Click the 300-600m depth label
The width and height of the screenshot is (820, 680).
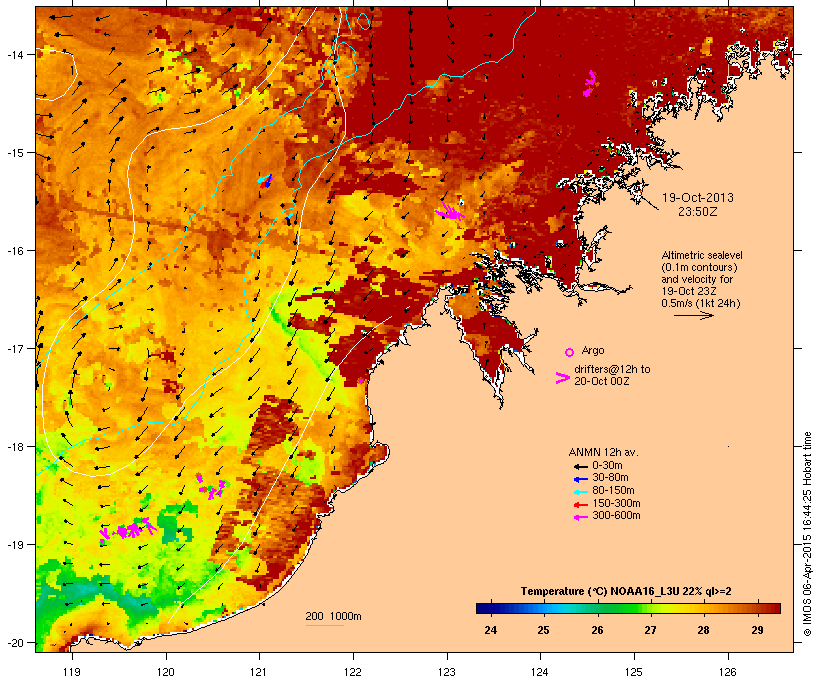616,516
